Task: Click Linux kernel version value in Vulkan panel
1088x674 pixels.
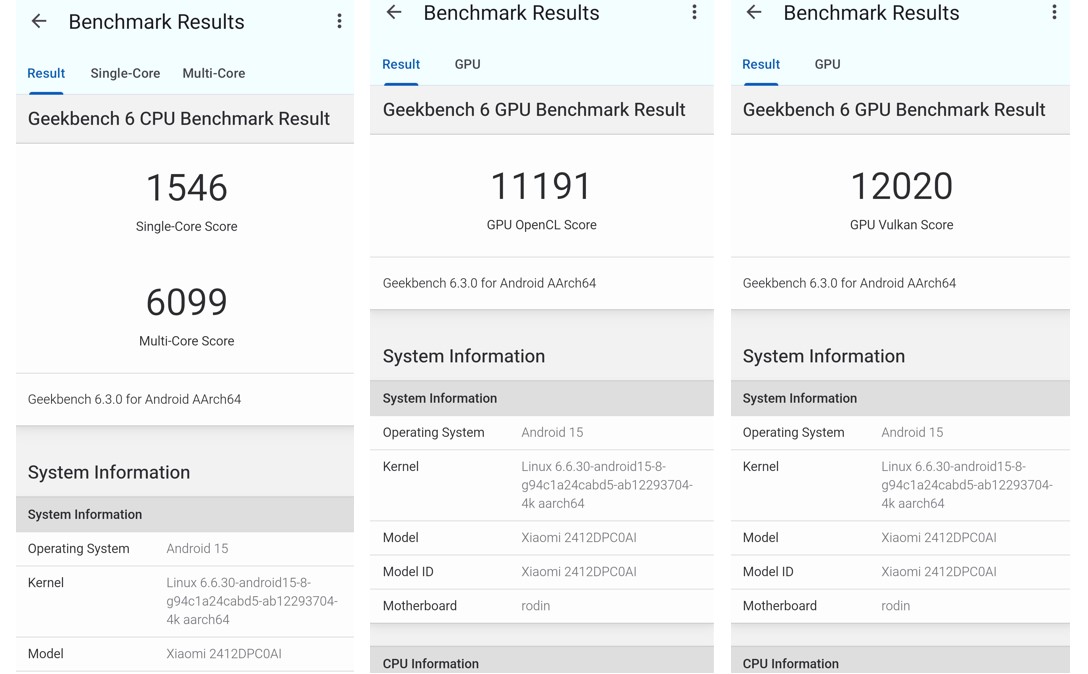Action: click(x=967, y=485)
